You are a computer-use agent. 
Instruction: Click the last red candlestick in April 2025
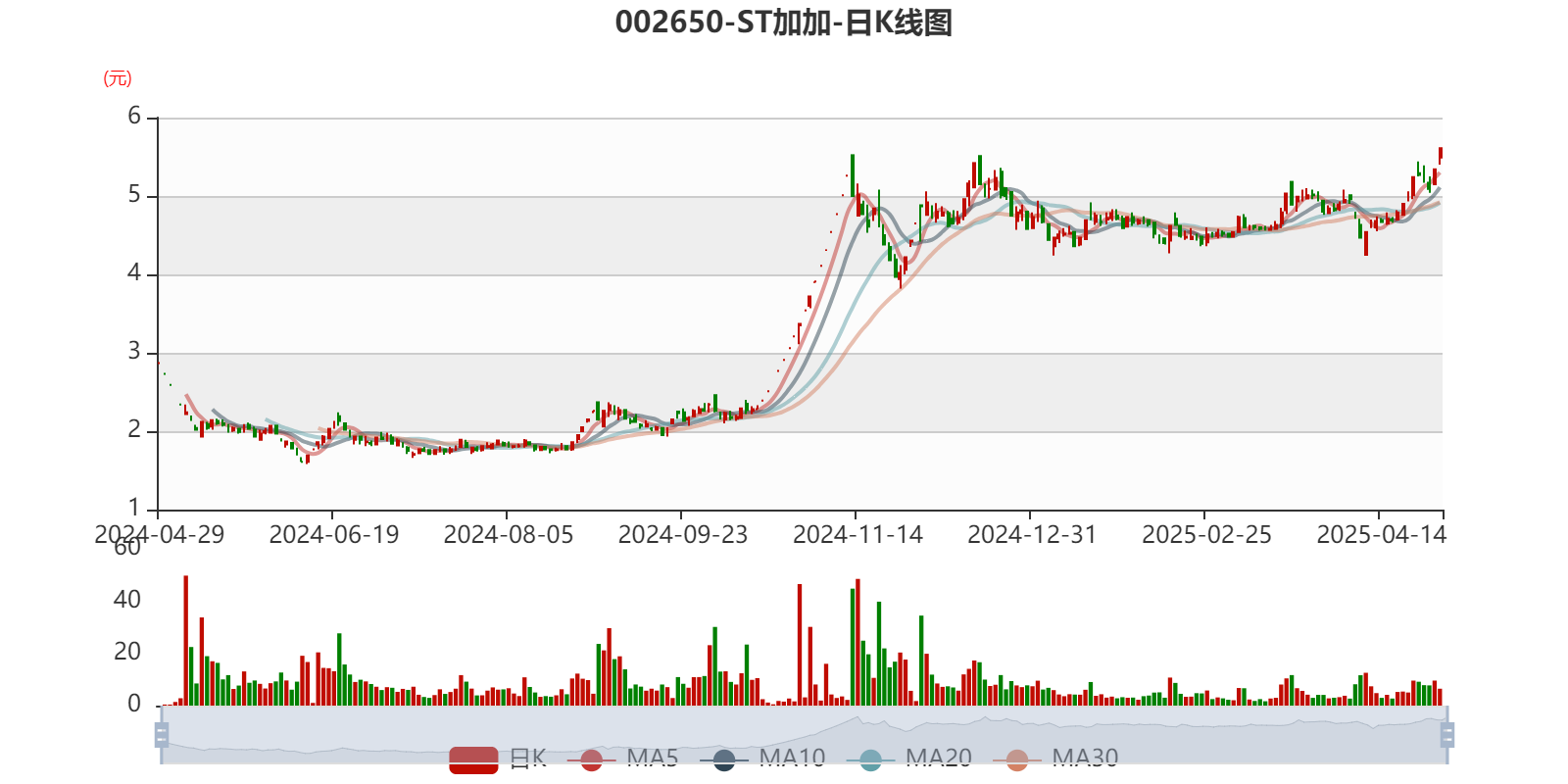coord(1441,155)
